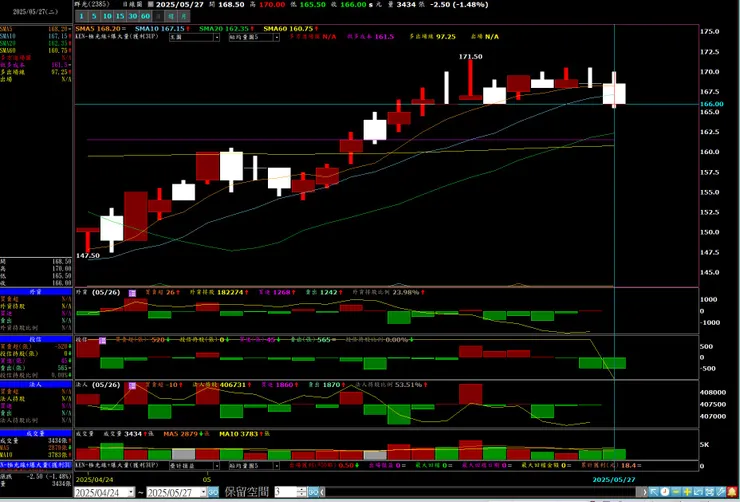This screenshot has width=740, height=502.
Task: Select the 1-minute timeframe button
Action: point(82,16)
